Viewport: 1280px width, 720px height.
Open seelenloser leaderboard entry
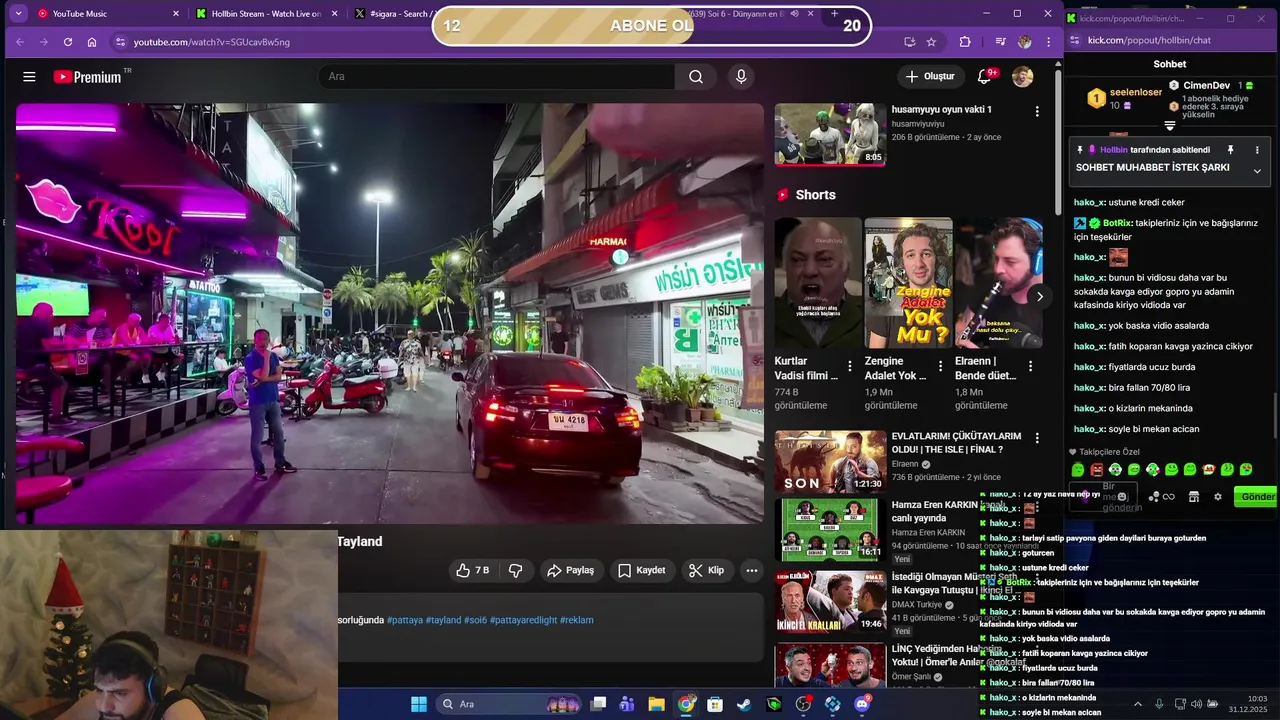1125,98
